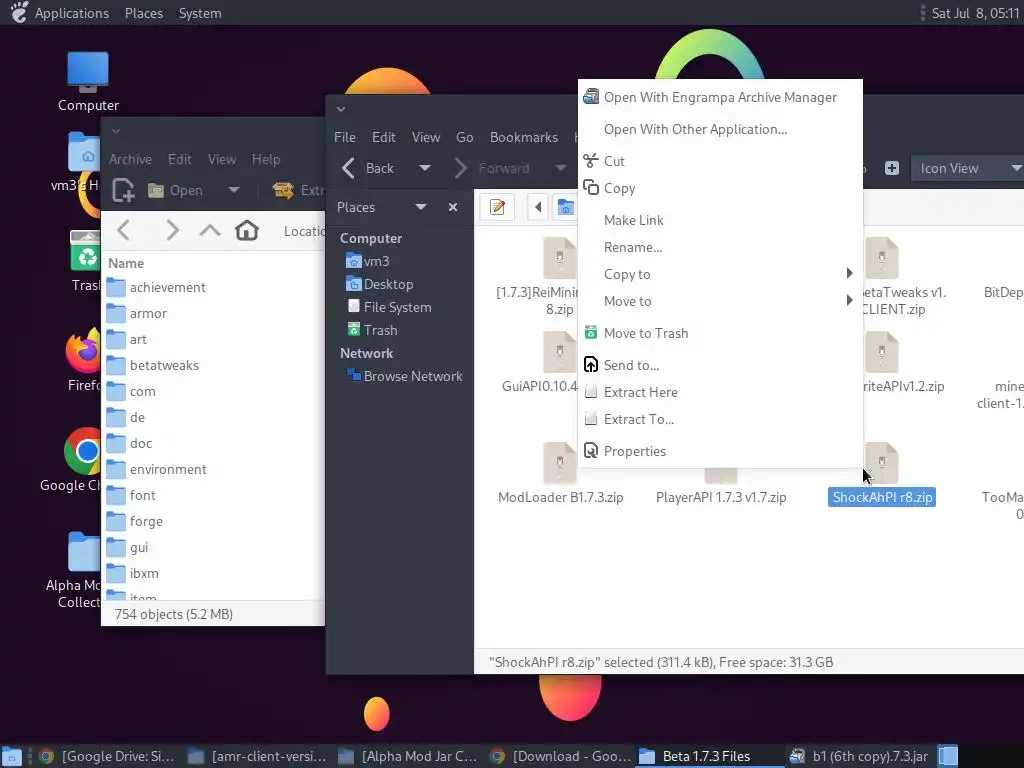Select File System in sidebar

[389, 307]
